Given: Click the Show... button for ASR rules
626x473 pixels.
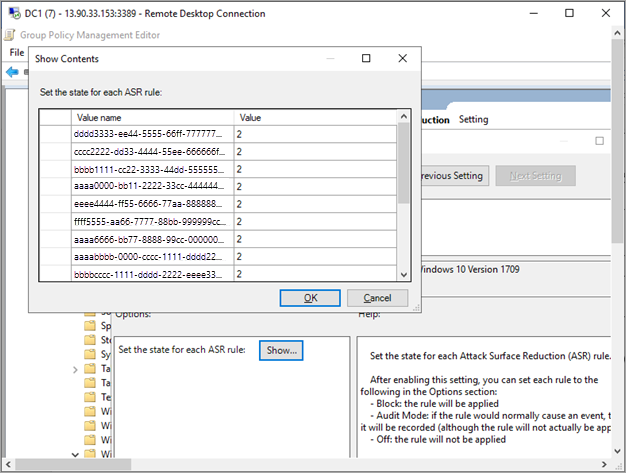Looking at the screenshot, I should (x=281, y=350).
